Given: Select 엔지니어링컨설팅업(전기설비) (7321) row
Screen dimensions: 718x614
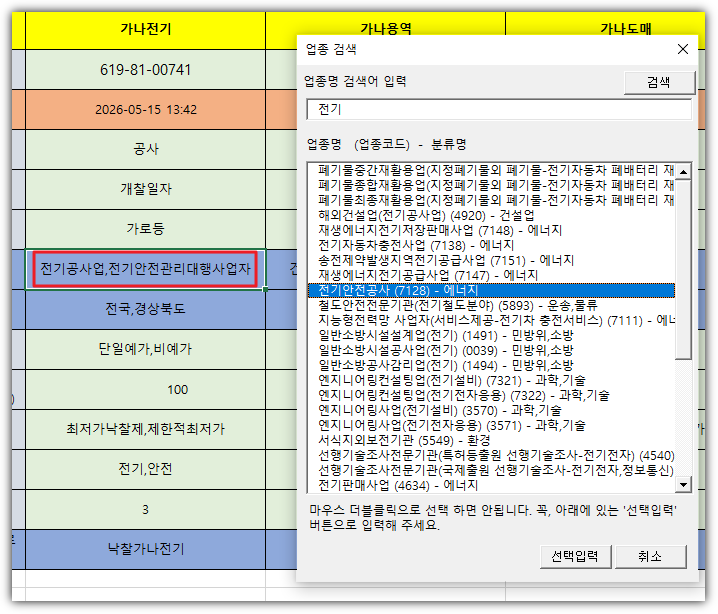Looking at the screenshot, I should 491,380.
